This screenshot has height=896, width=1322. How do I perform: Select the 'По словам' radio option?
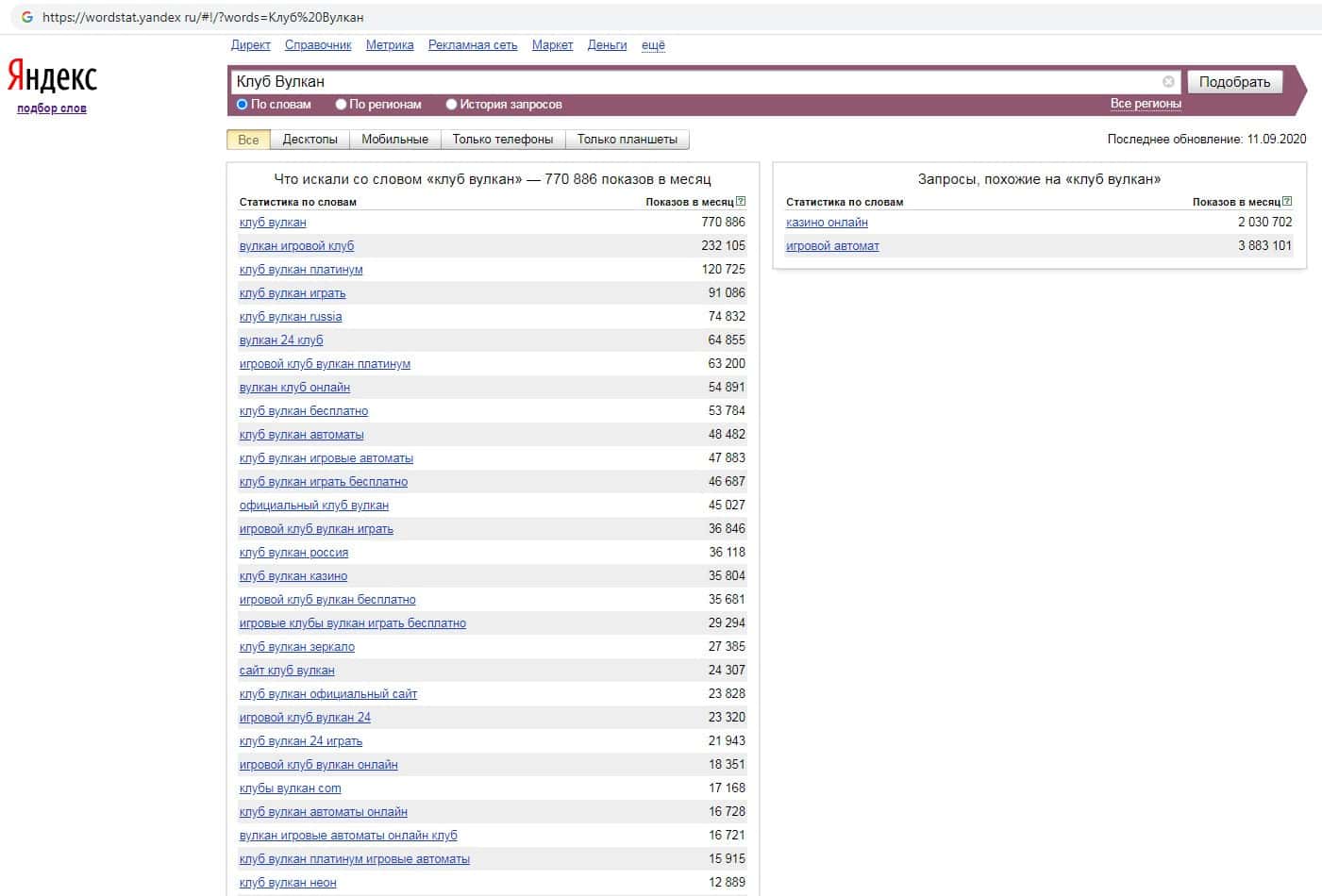(243, 105)
